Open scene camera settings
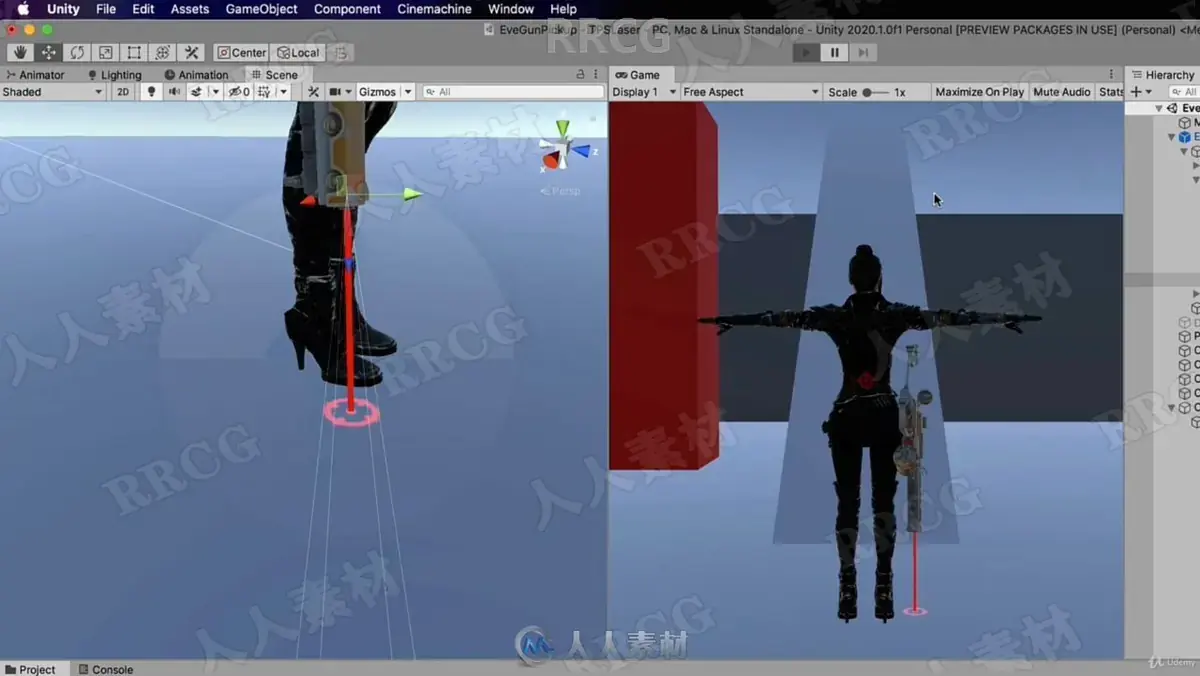The width and height of the screenshot is (1200, 676). click(340, 91)
